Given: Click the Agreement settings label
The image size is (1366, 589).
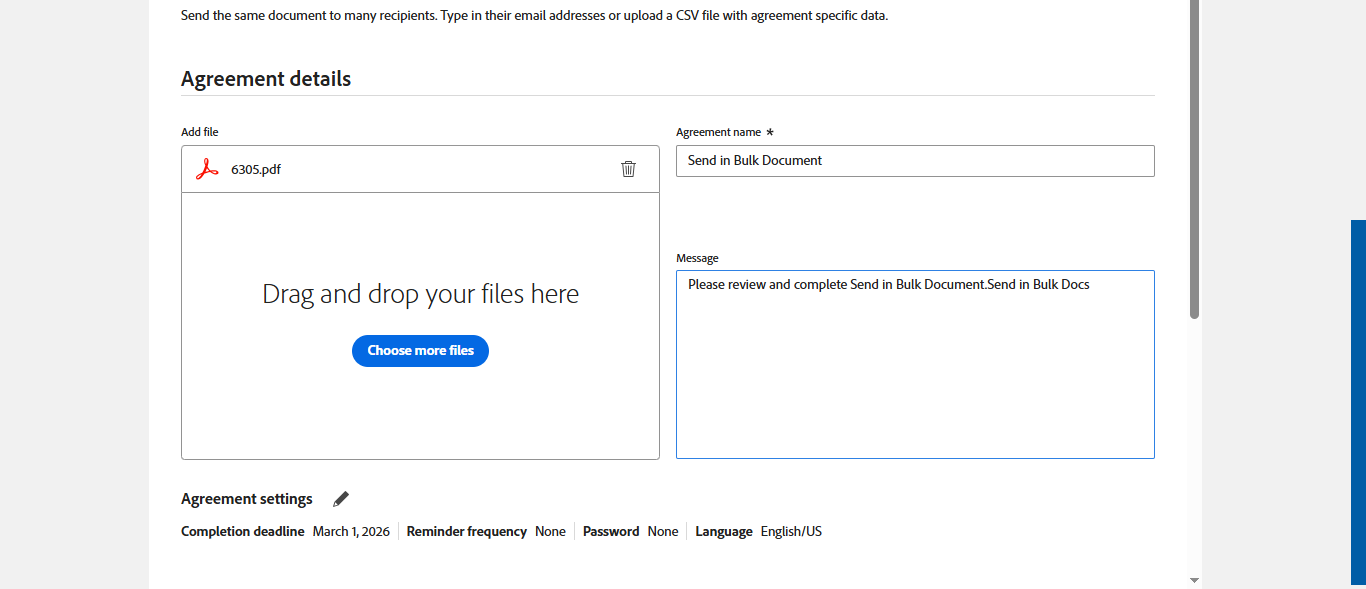Looking at the screenshot, I should [x=247, y=499].
